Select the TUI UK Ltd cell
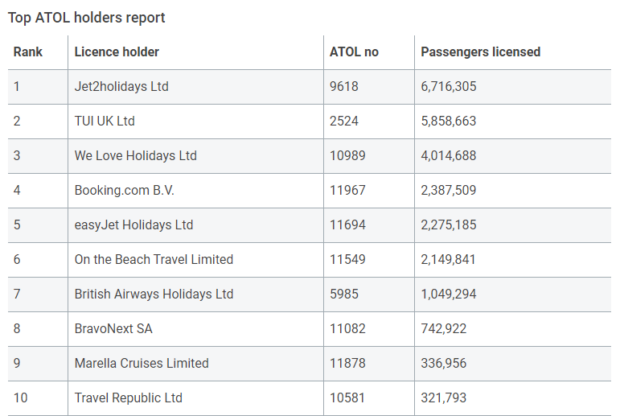The width and height of the screenshot is (620, 416). tap(104, 121)
